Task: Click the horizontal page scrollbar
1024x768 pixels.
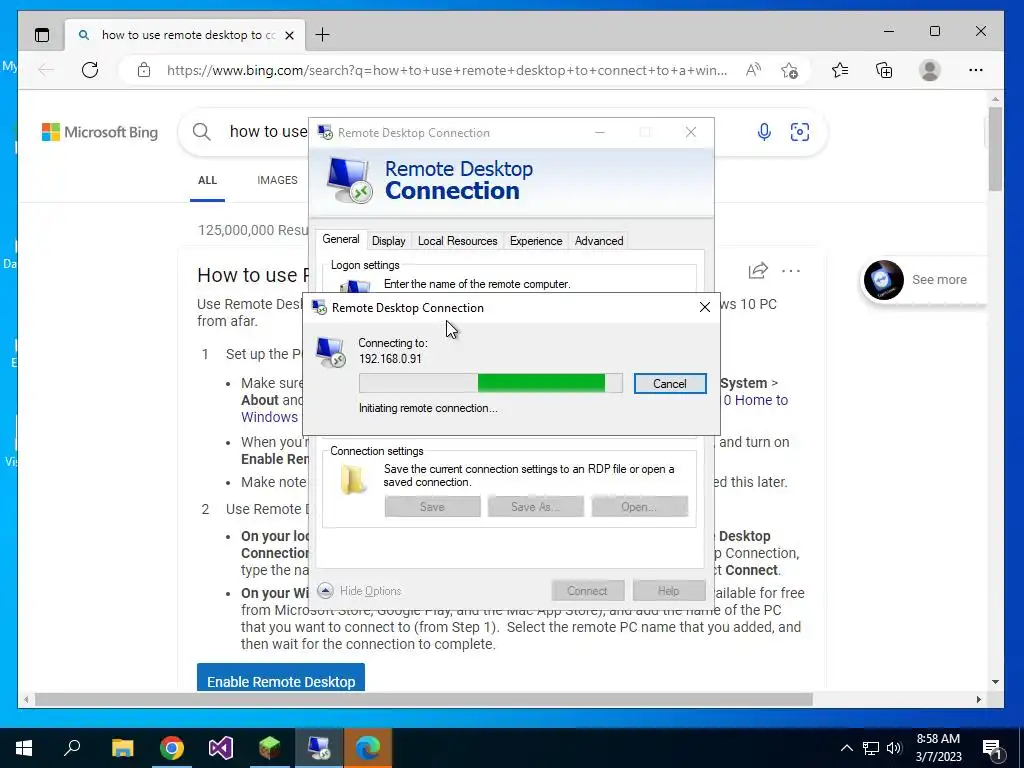Action: point(423,699)
